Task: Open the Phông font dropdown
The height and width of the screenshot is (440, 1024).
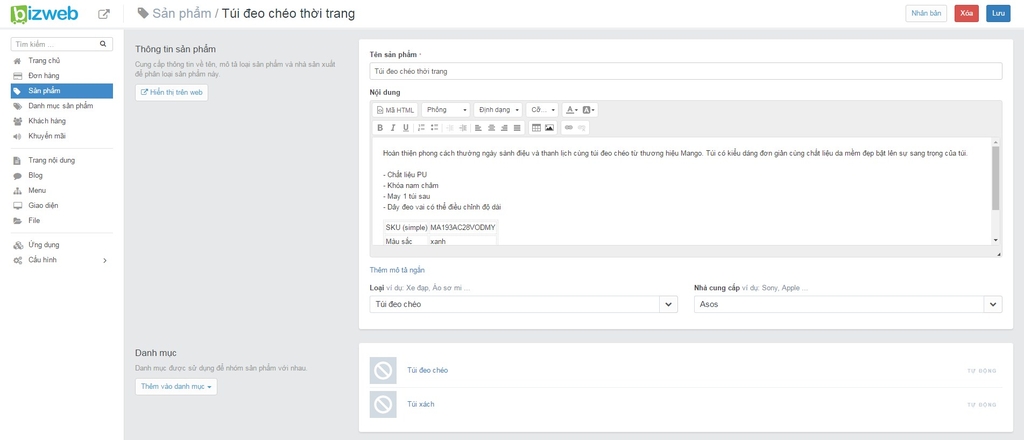Action: click(x=446, y=110)
